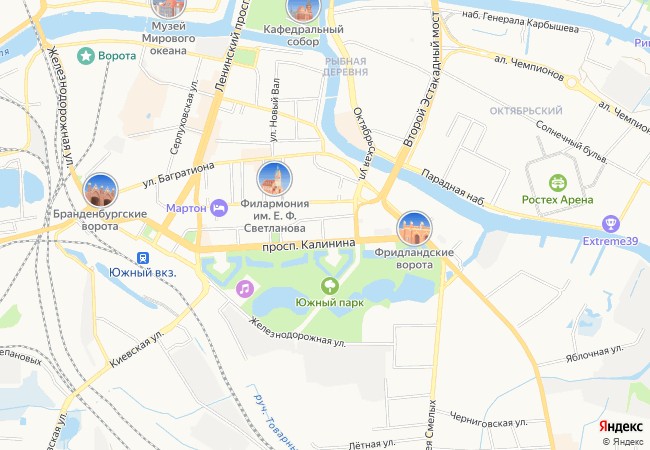650x450 pixels.
Task: Click the просп. Калинина street label
Action: coord(309,245)
